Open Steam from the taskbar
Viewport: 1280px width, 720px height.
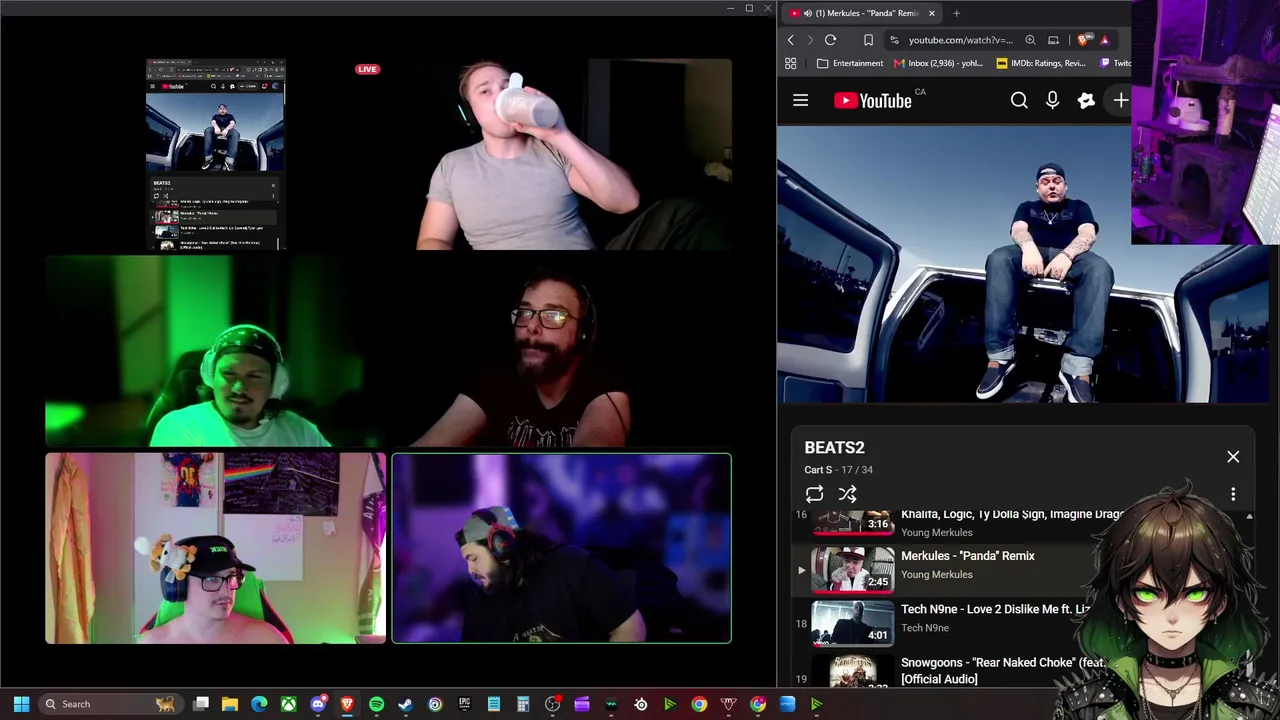405,704
